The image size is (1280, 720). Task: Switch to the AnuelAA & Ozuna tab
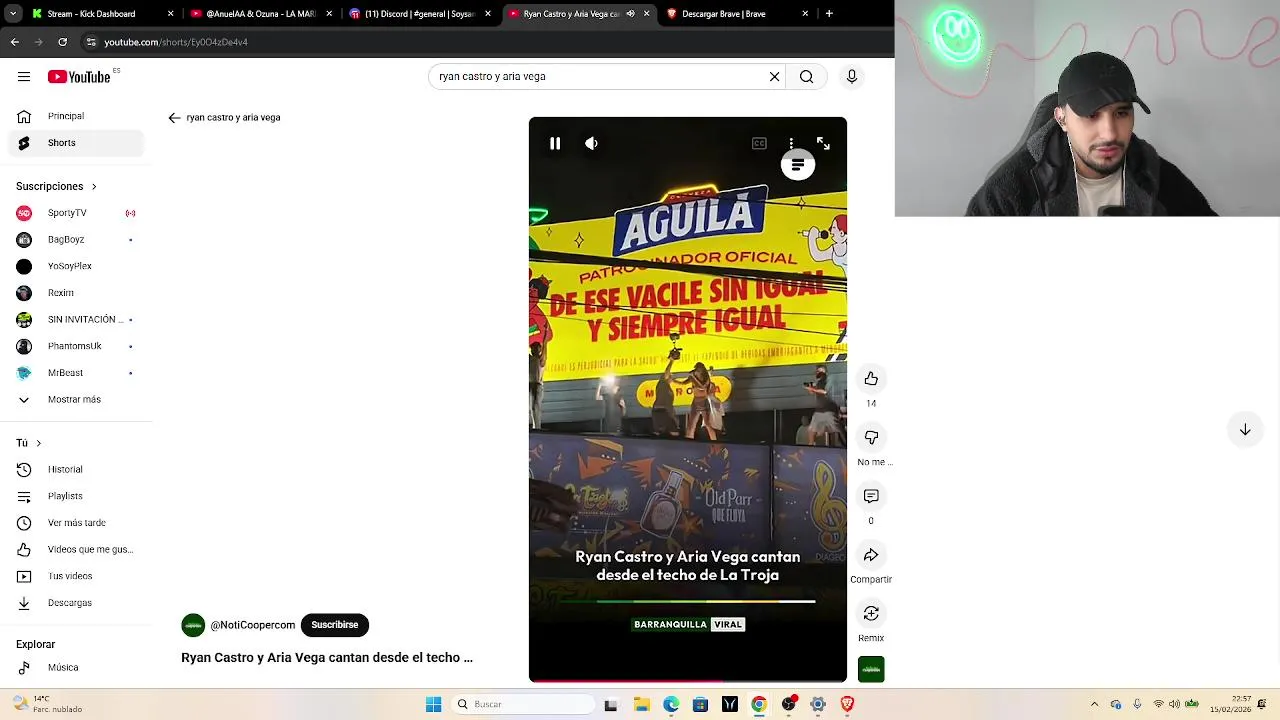[262, 14]
